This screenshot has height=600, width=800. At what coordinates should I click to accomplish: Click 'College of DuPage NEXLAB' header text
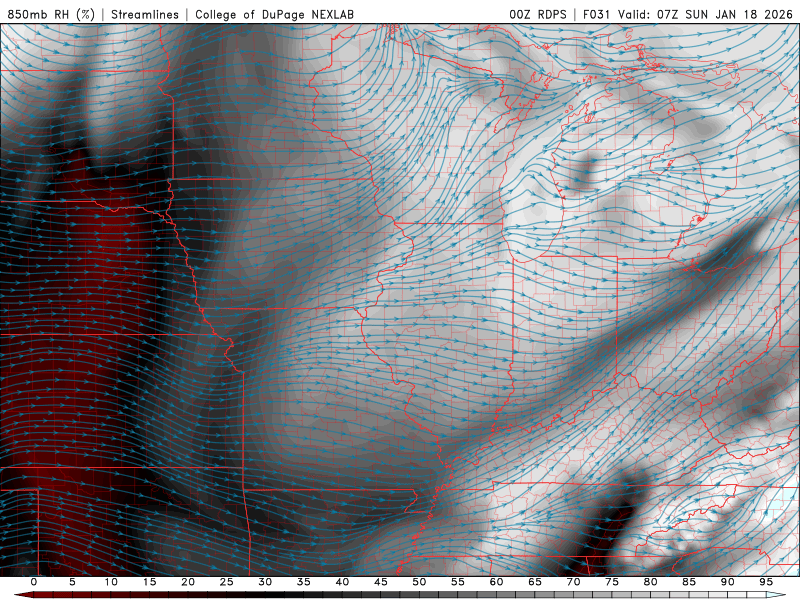pos(274,14)
